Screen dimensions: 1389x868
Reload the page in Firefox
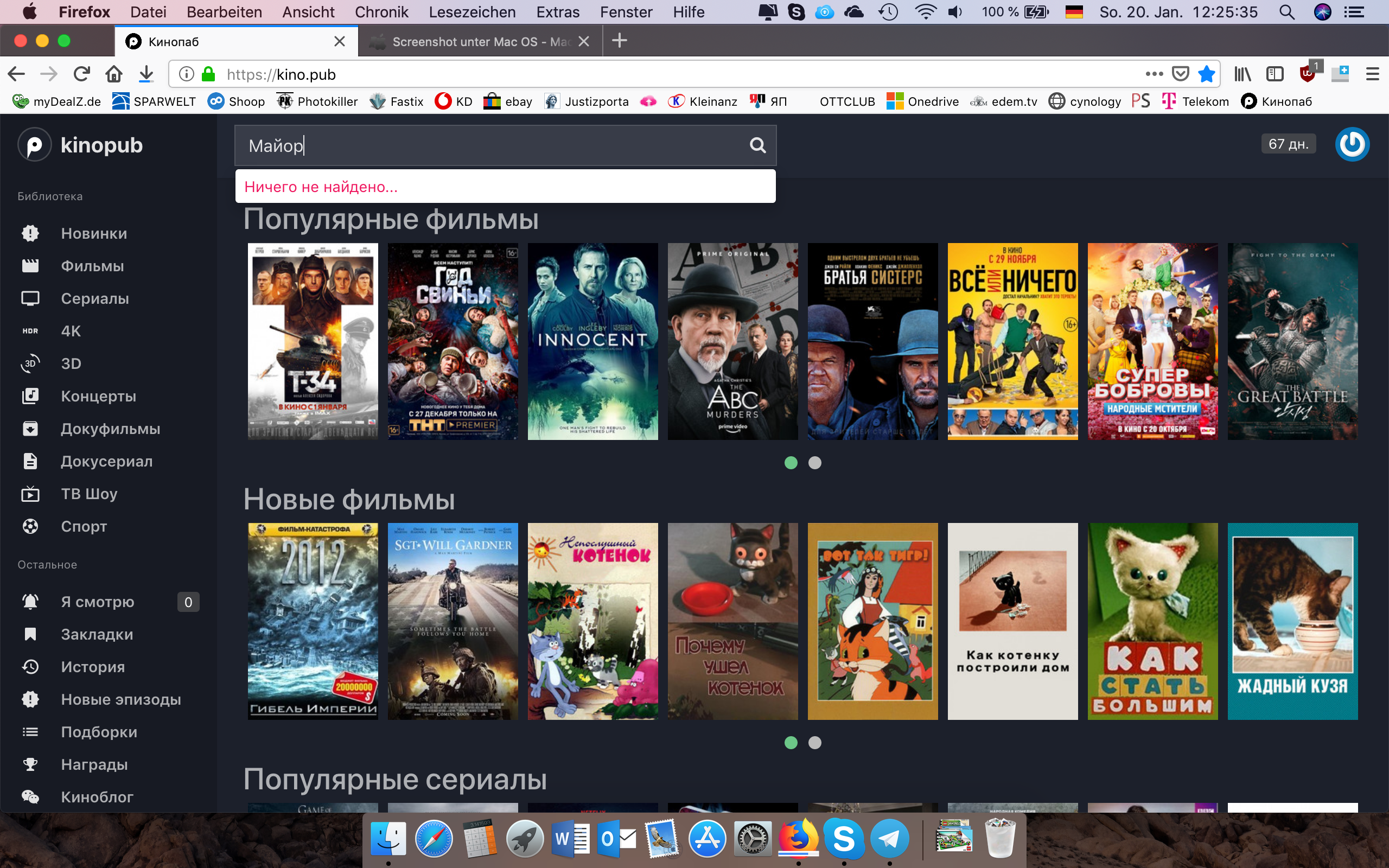tap(81, 73)
